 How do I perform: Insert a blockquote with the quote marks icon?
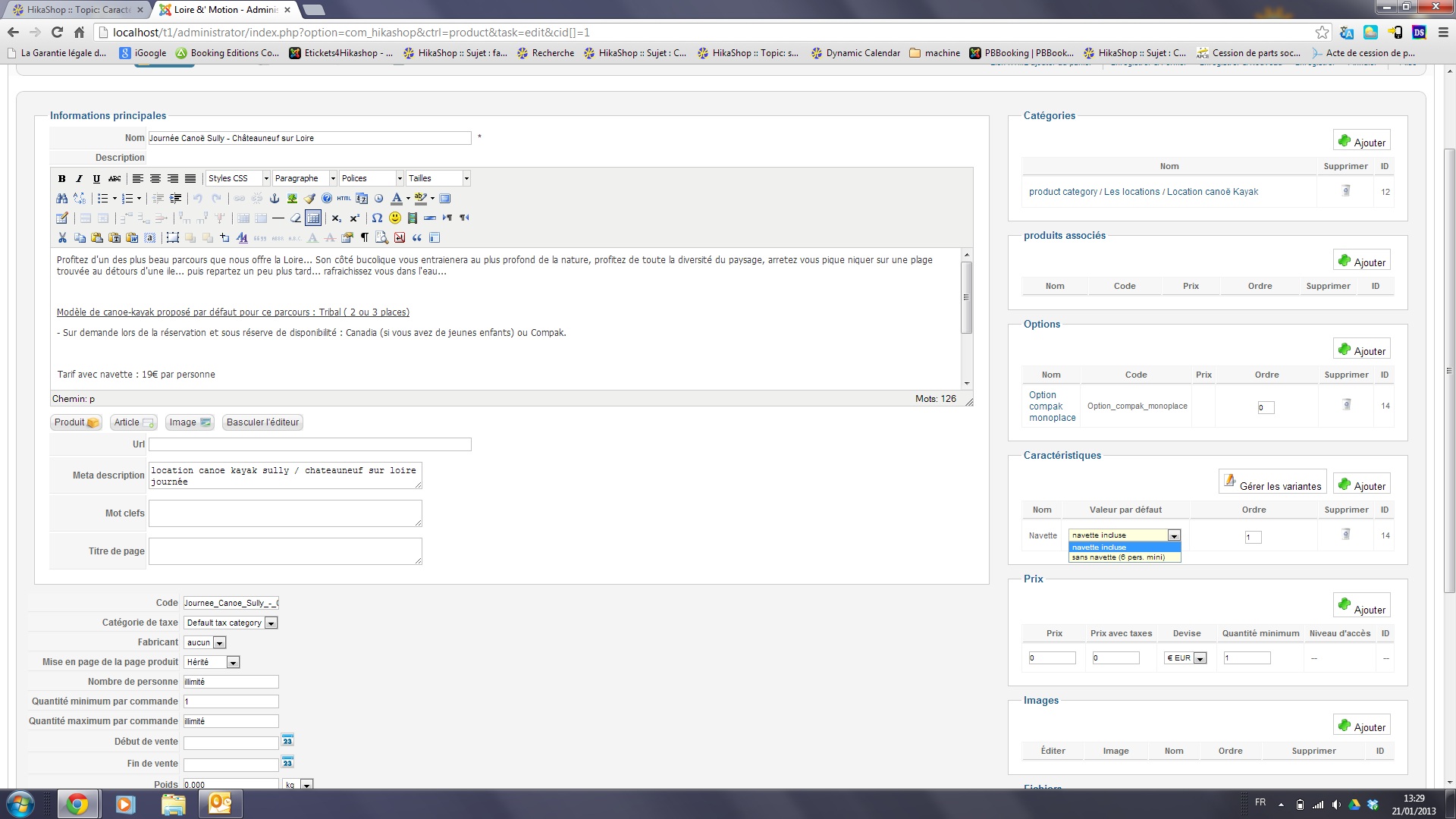coord(416,238)
